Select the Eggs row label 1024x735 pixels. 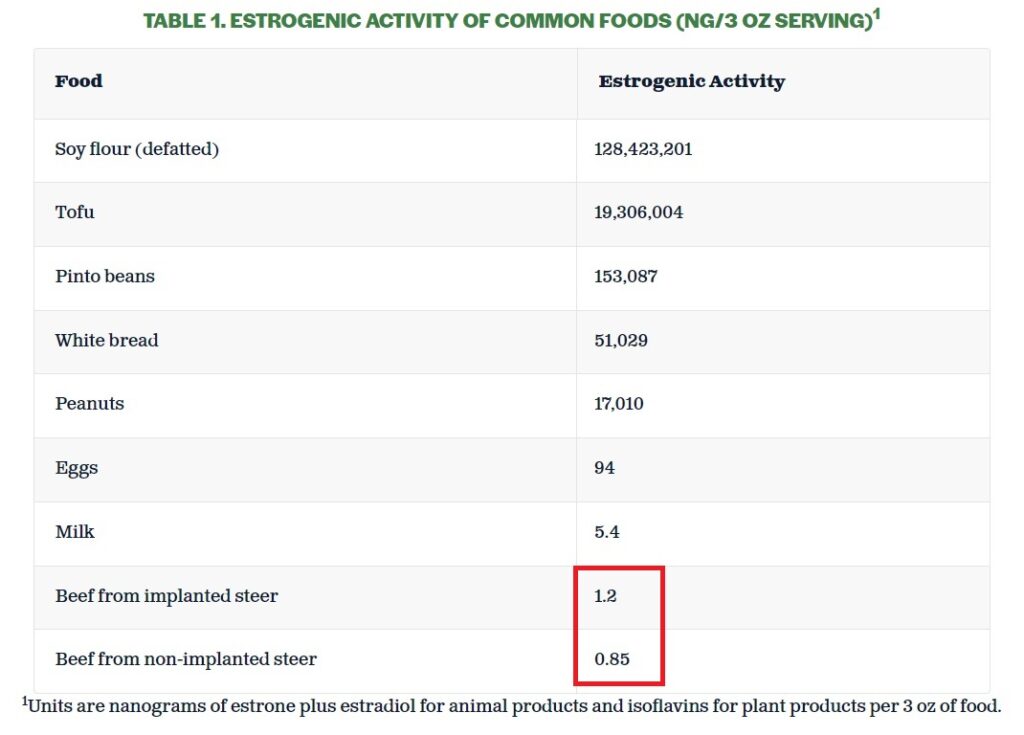(x=77, y=468)
